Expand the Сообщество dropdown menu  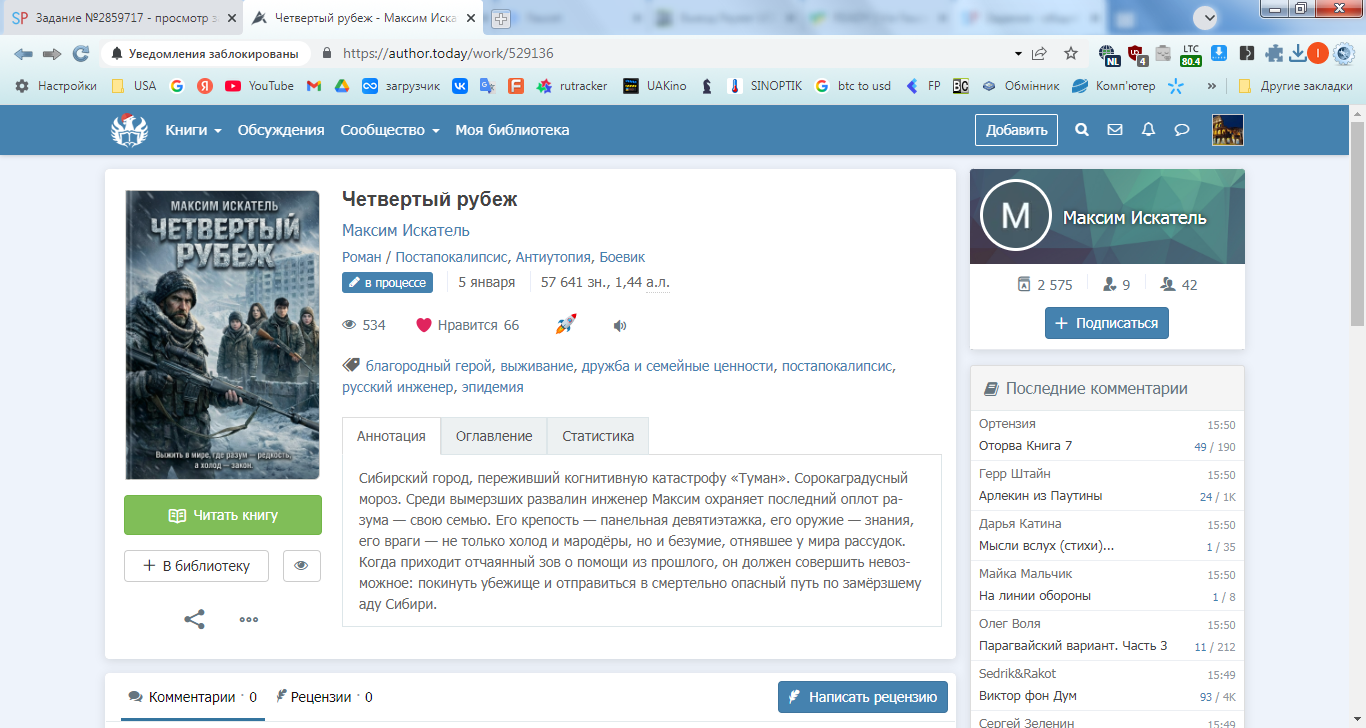(x=390, y=130)
